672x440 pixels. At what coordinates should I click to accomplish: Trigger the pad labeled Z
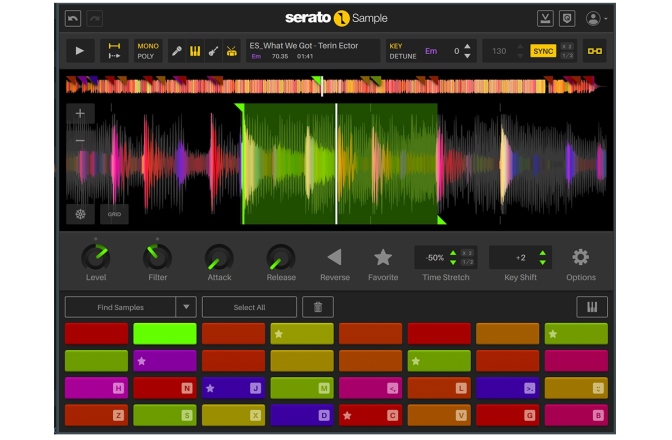[x=96, y=415]
